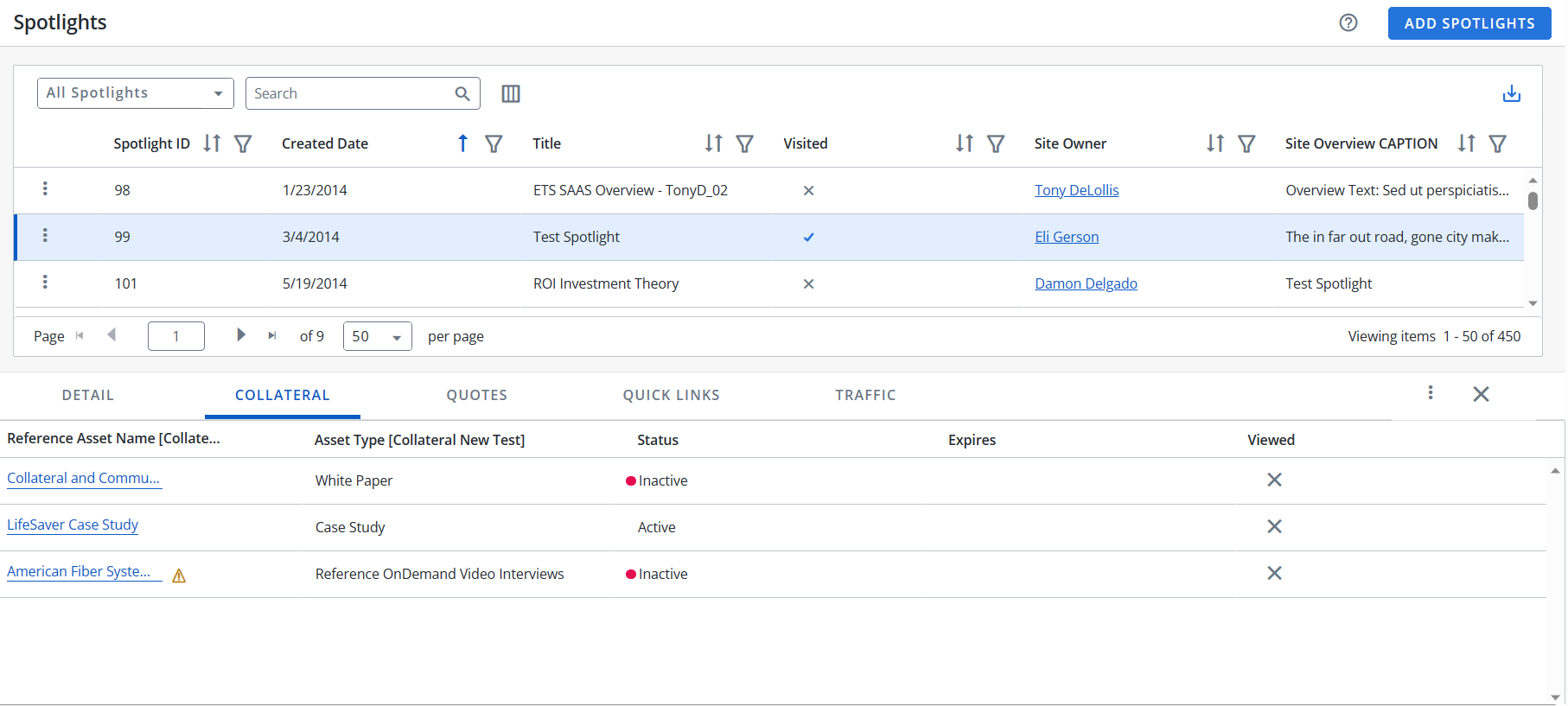Close the detail panel
The image size is (1568, 706).
tap(1481, 394)
